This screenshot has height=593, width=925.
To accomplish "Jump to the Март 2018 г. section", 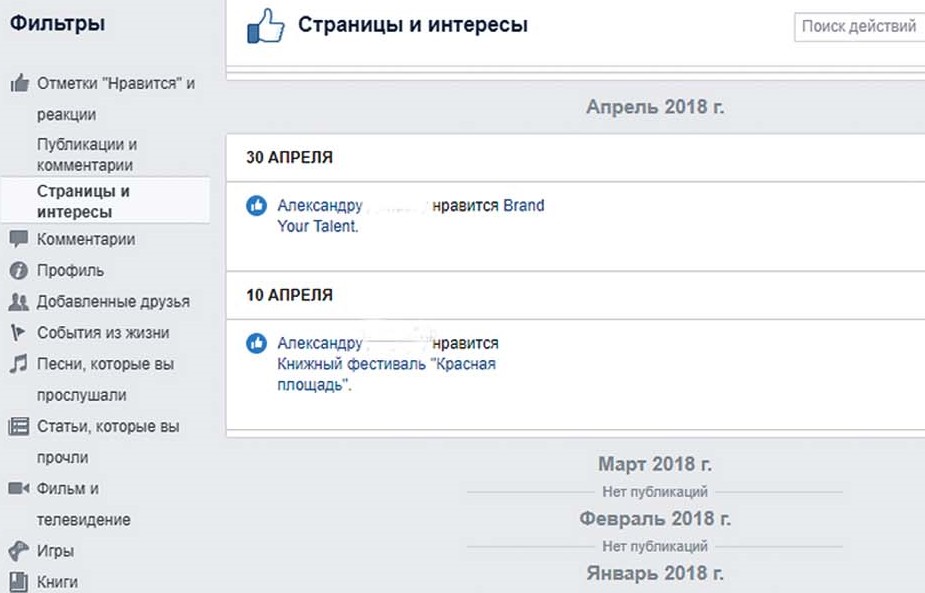I will [x=654, y=464].
